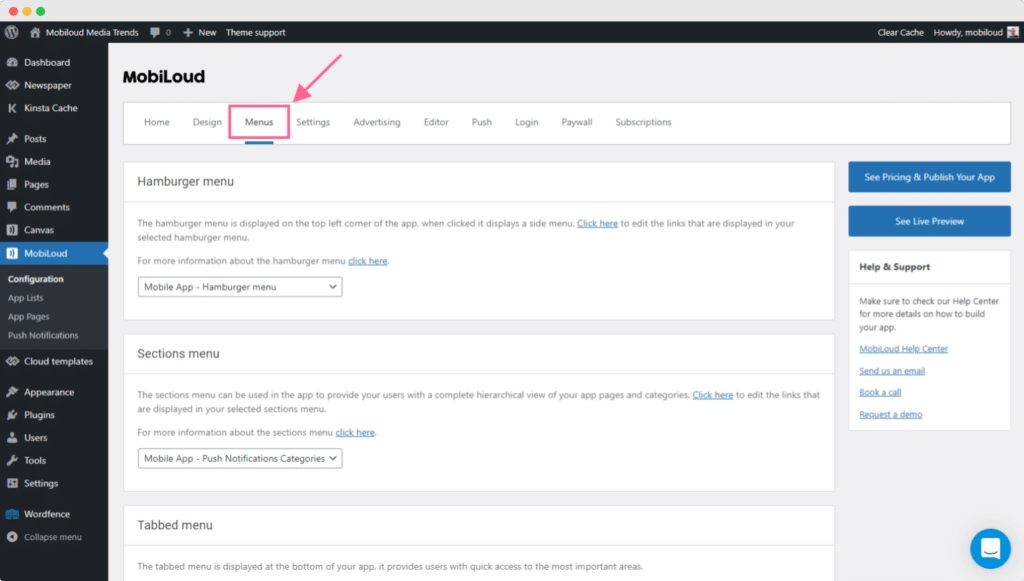1024x581 pixels.
Task: Click the MobiLoud plugin icon
Action: click(12, 253)
